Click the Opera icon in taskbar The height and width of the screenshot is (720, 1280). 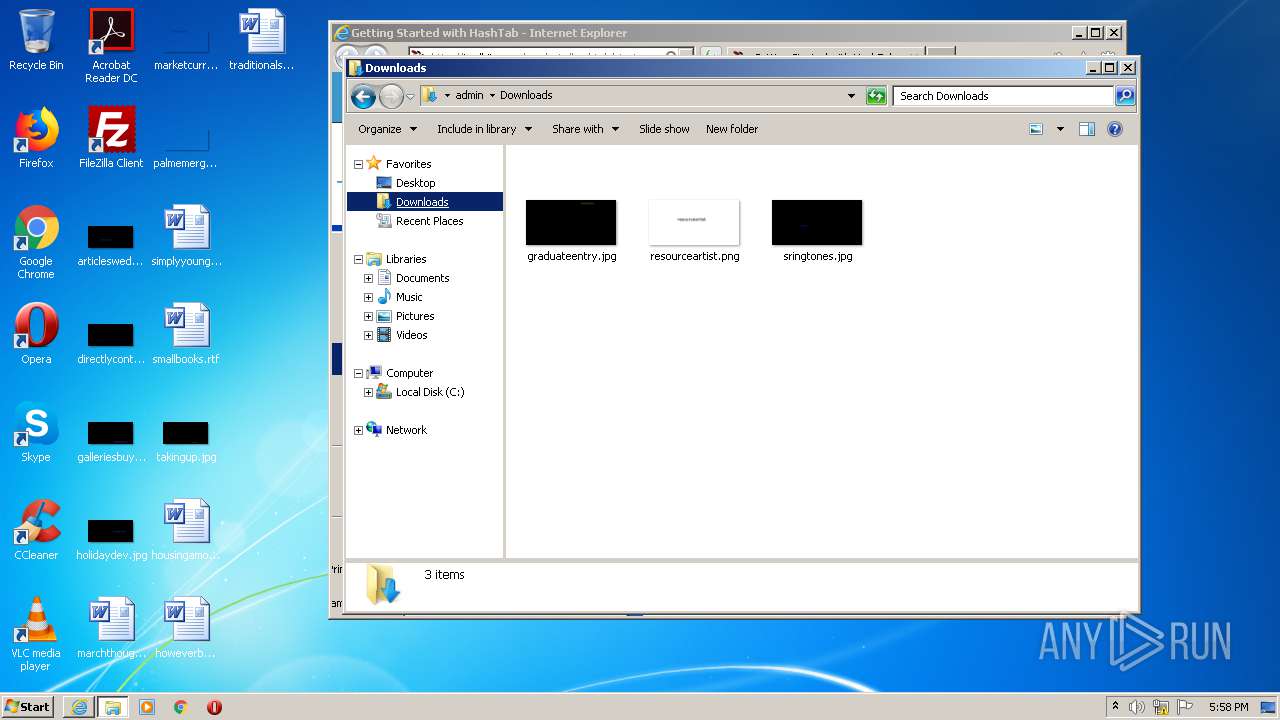(214, 707)
